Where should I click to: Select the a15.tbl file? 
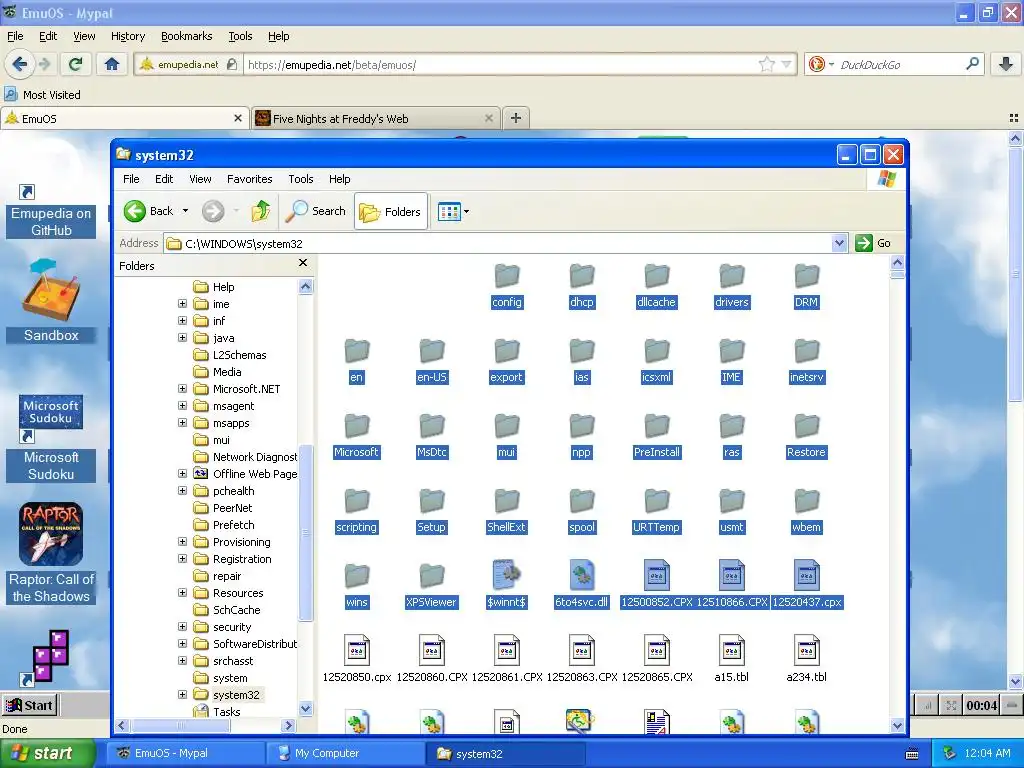coord(731,660)
